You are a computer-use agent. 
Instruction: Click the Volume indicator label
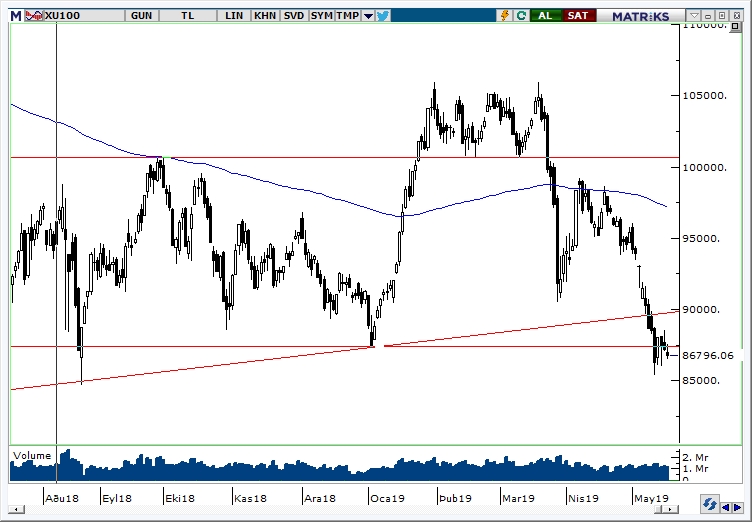coord(32,455)
